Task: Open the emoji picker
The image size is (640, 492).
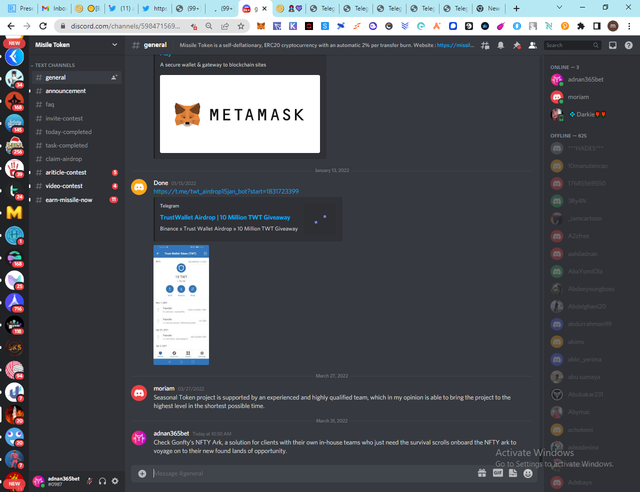Action: tap(528, 473)
